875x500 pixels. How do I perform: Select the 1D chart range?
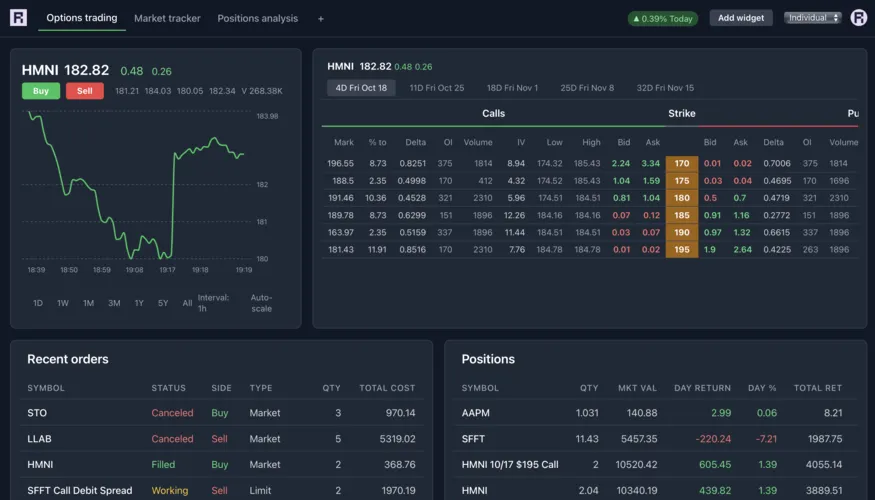click(38, 303)
